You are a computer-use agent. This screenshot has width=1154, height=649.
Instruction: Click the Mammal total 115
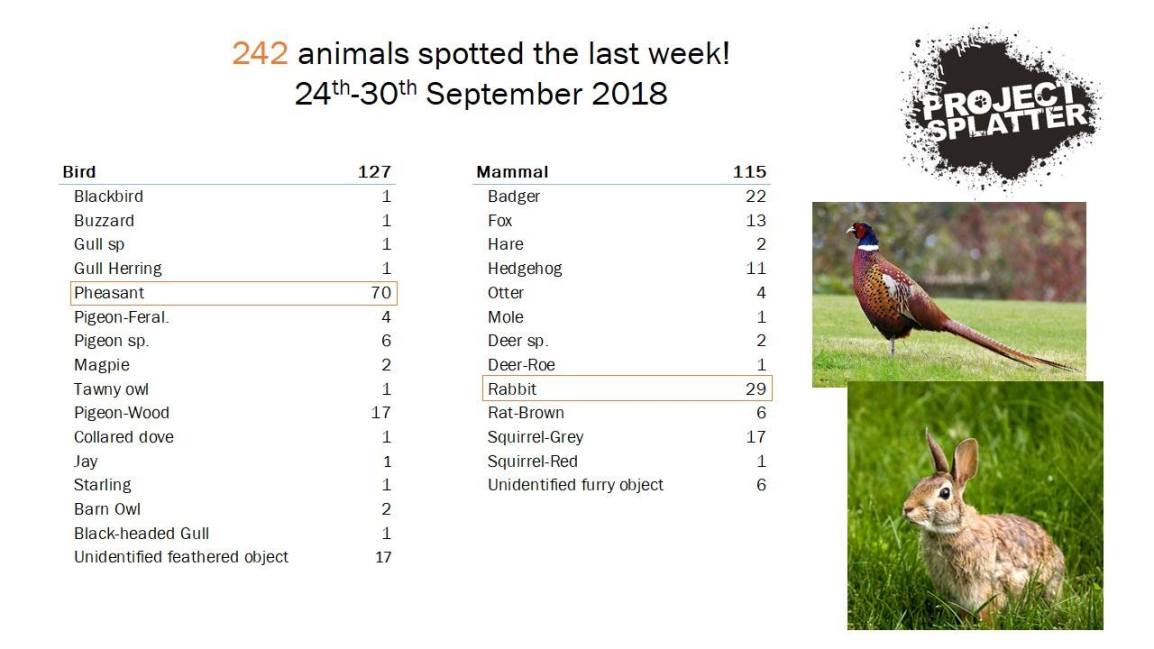749,172
